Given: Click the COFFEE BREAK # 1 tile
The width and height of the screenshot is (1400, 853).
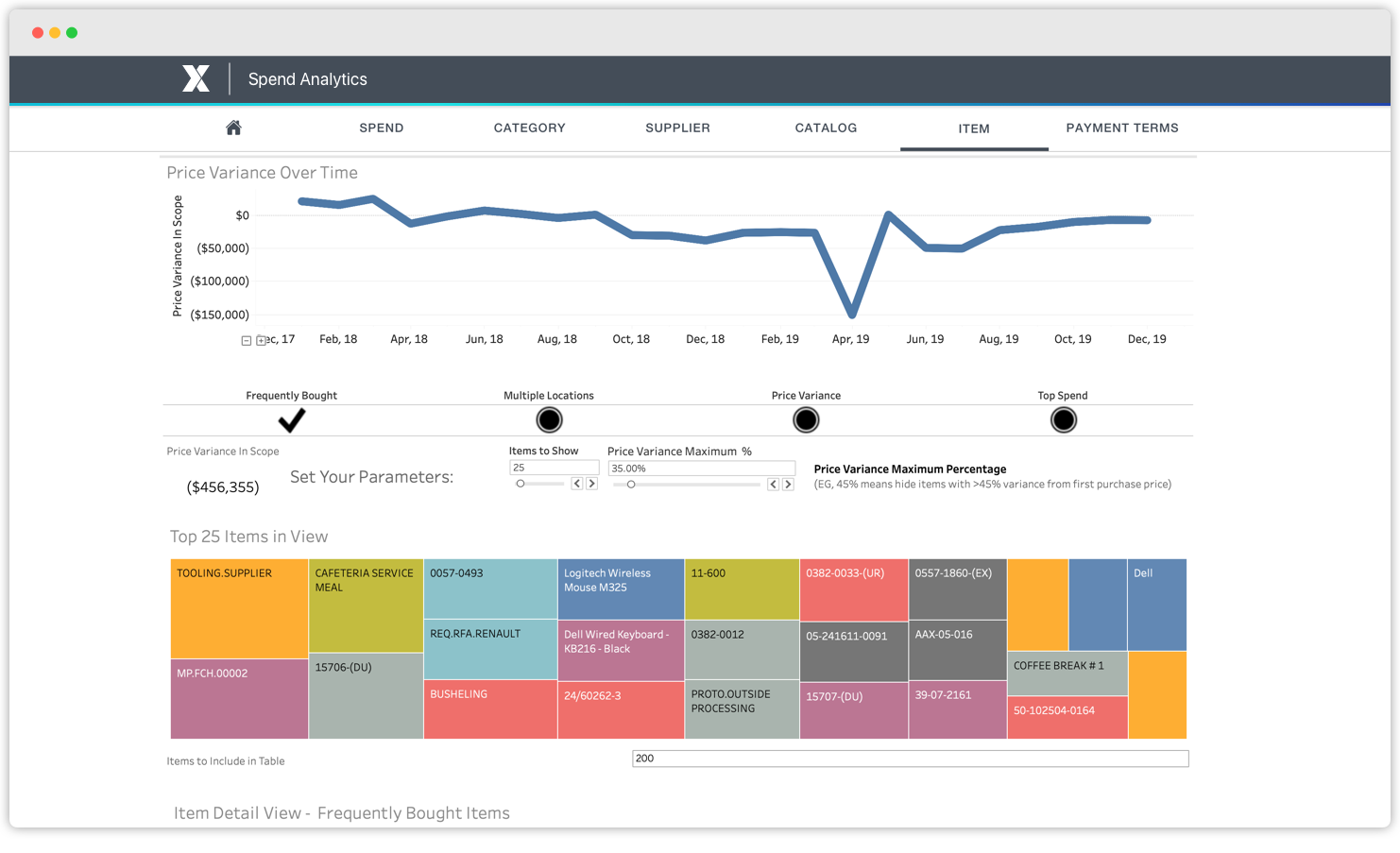Looking at the screenshot, I should 1067,674.
